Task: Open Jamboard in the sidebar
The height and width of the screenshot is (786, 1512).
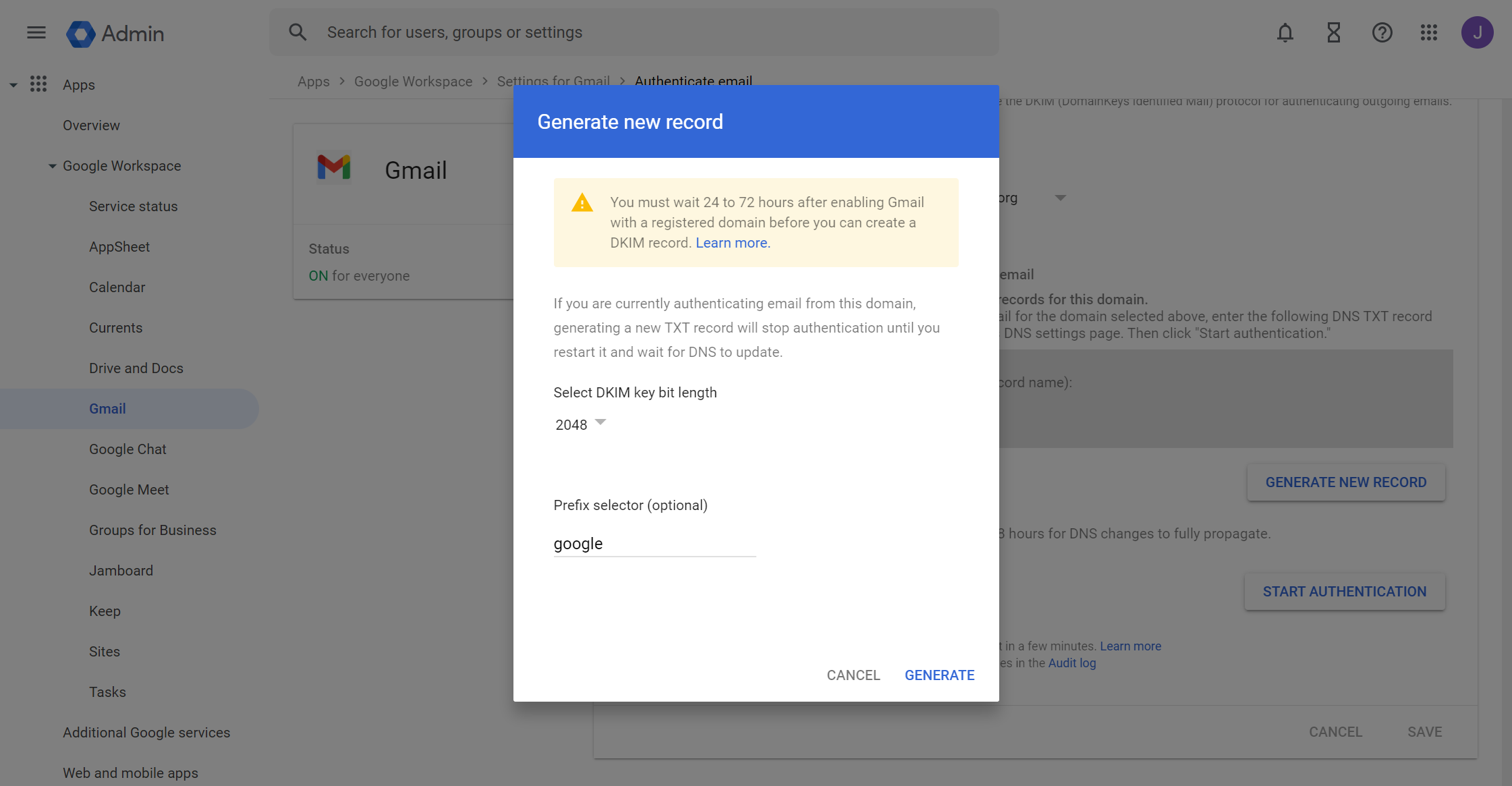Action: (121, 571)
